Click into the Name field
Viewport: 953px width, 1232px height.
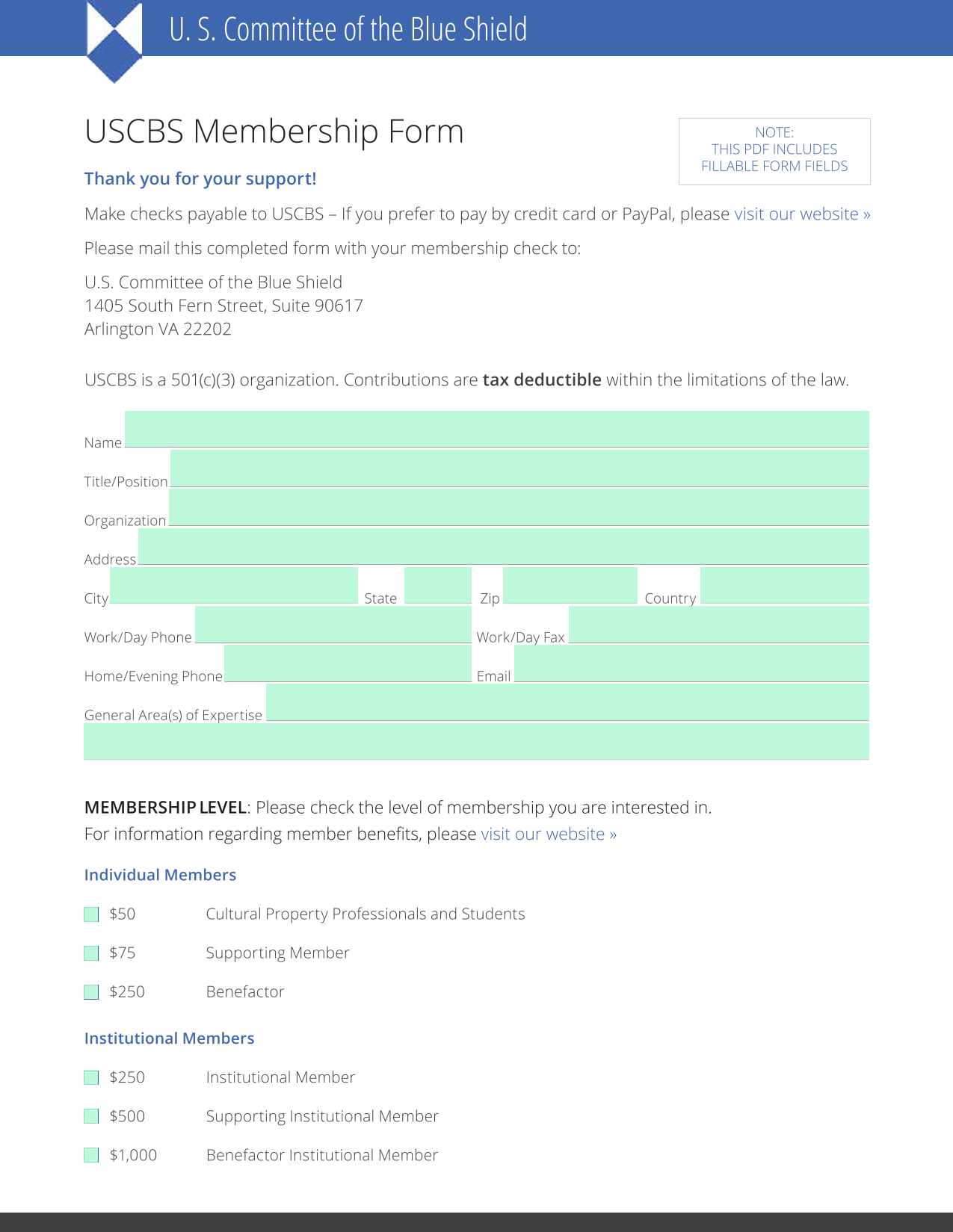497,429
